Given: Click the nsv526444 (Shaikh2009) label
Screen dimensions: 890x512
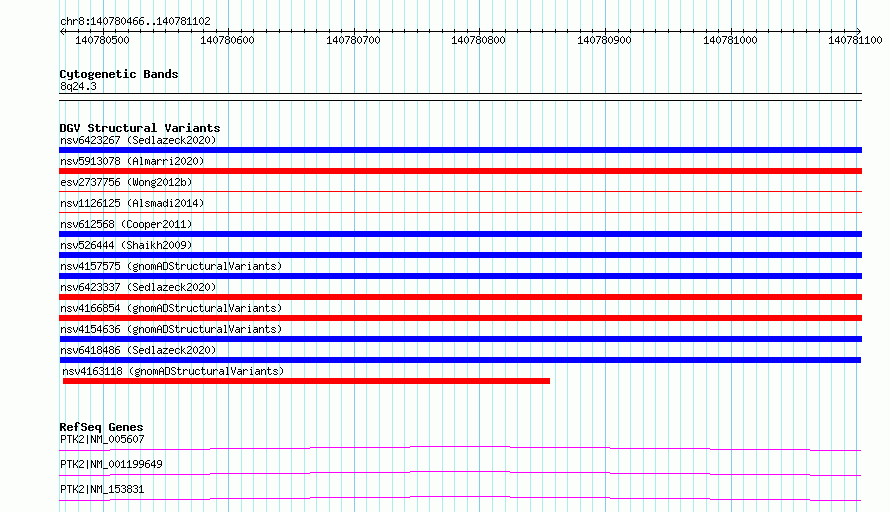Looking at the screenshot, I should point(126,245).
